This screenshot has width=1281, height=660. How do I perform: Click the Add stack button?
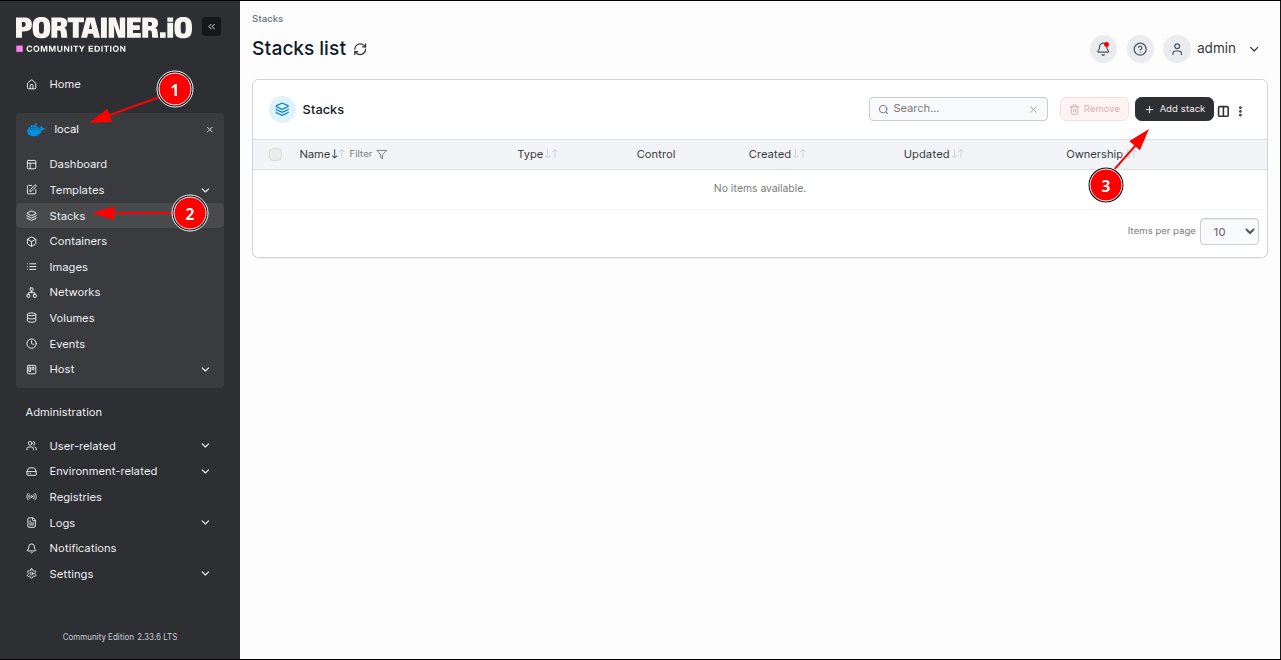point(1174,109)
